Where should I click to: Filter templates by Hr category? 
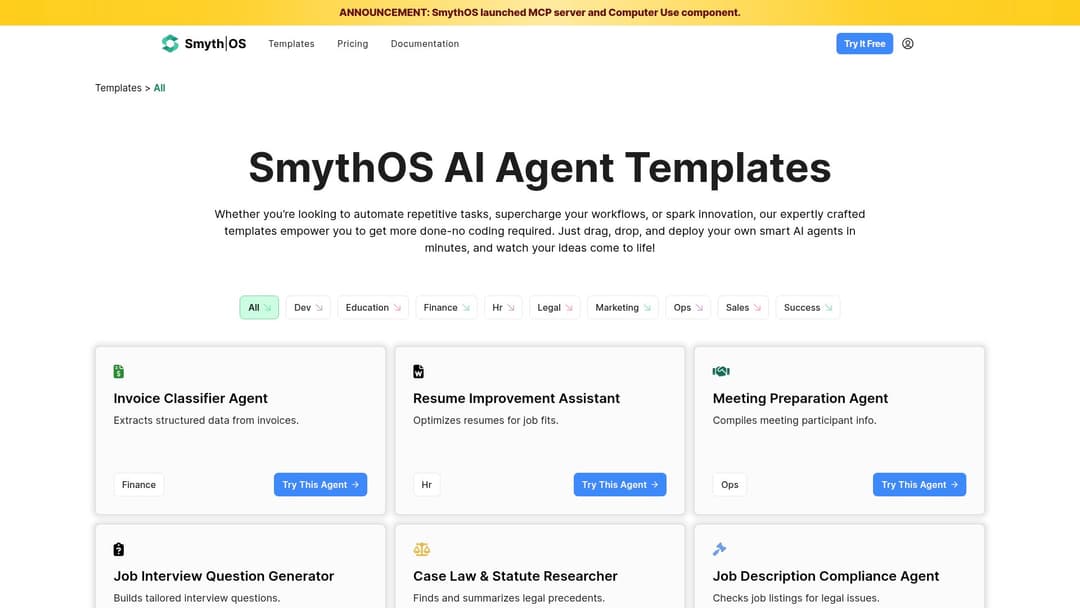click(503, 307)
